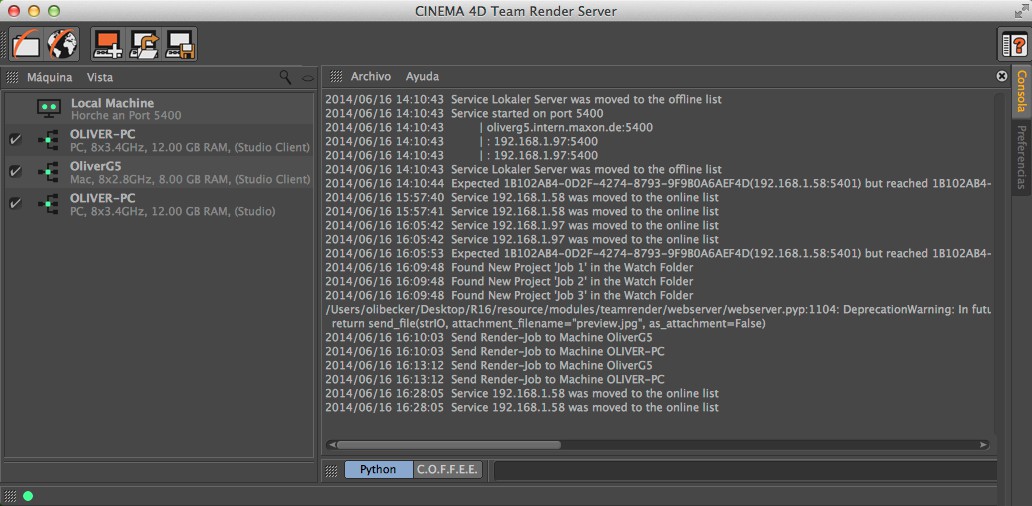Click OLIVER-PC (Studio Client) network icon
The height and width of the screenshot is (506, 1032).
[x=48, y=140]
